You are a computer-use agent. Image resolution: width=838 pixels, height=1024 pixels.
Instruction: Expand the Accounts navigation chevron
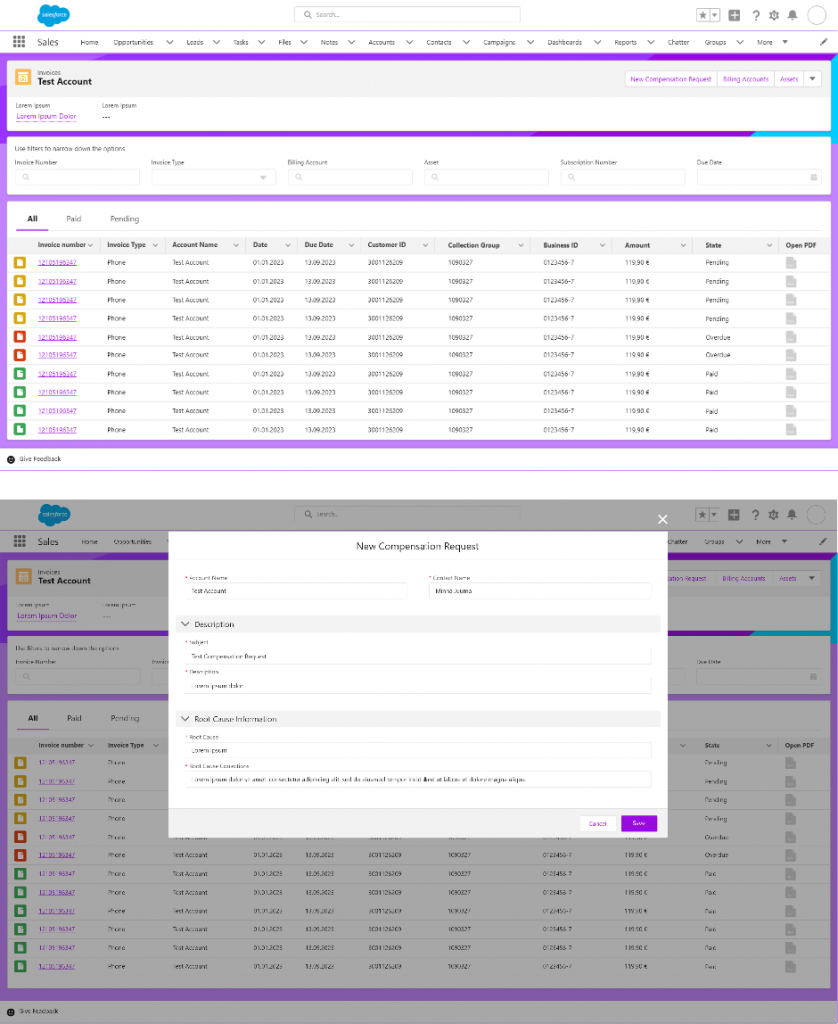(x=409, y=42)
